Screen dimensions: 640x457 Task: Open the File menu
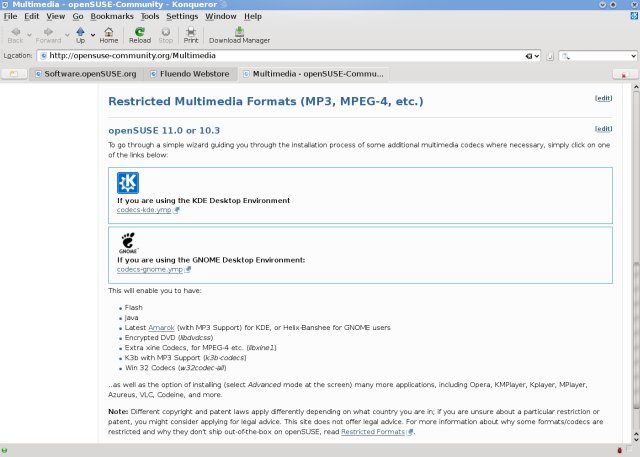point(10,16)
